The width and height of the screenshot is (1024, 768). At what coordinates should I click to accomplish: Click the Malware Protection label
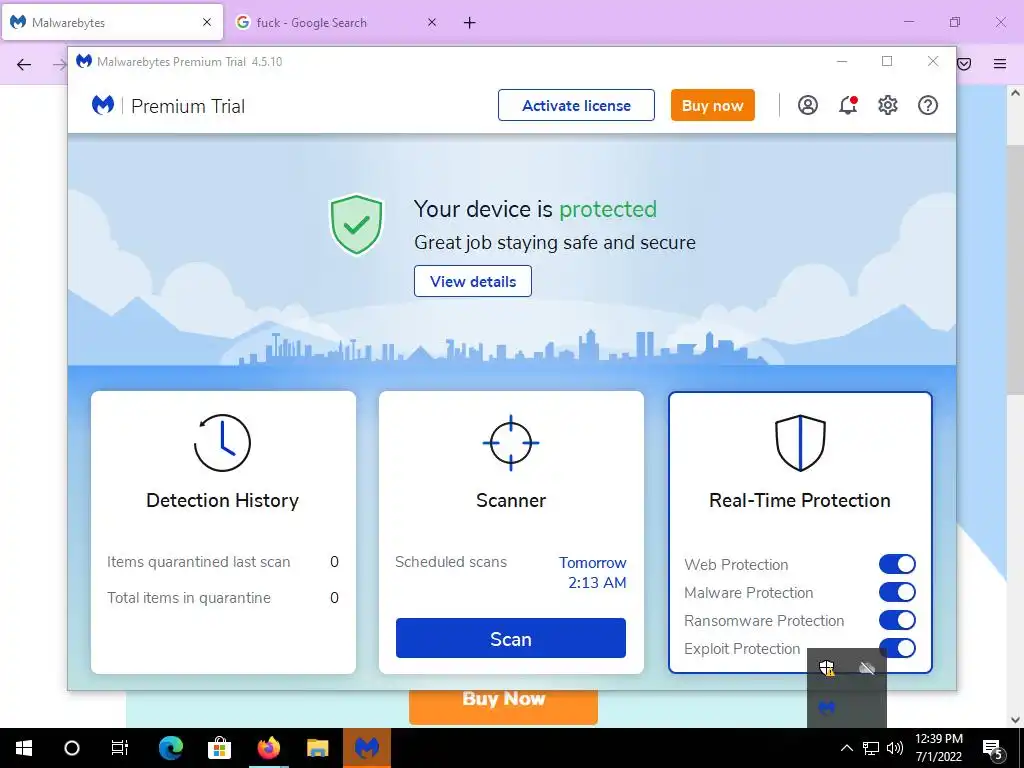[748, 592]
